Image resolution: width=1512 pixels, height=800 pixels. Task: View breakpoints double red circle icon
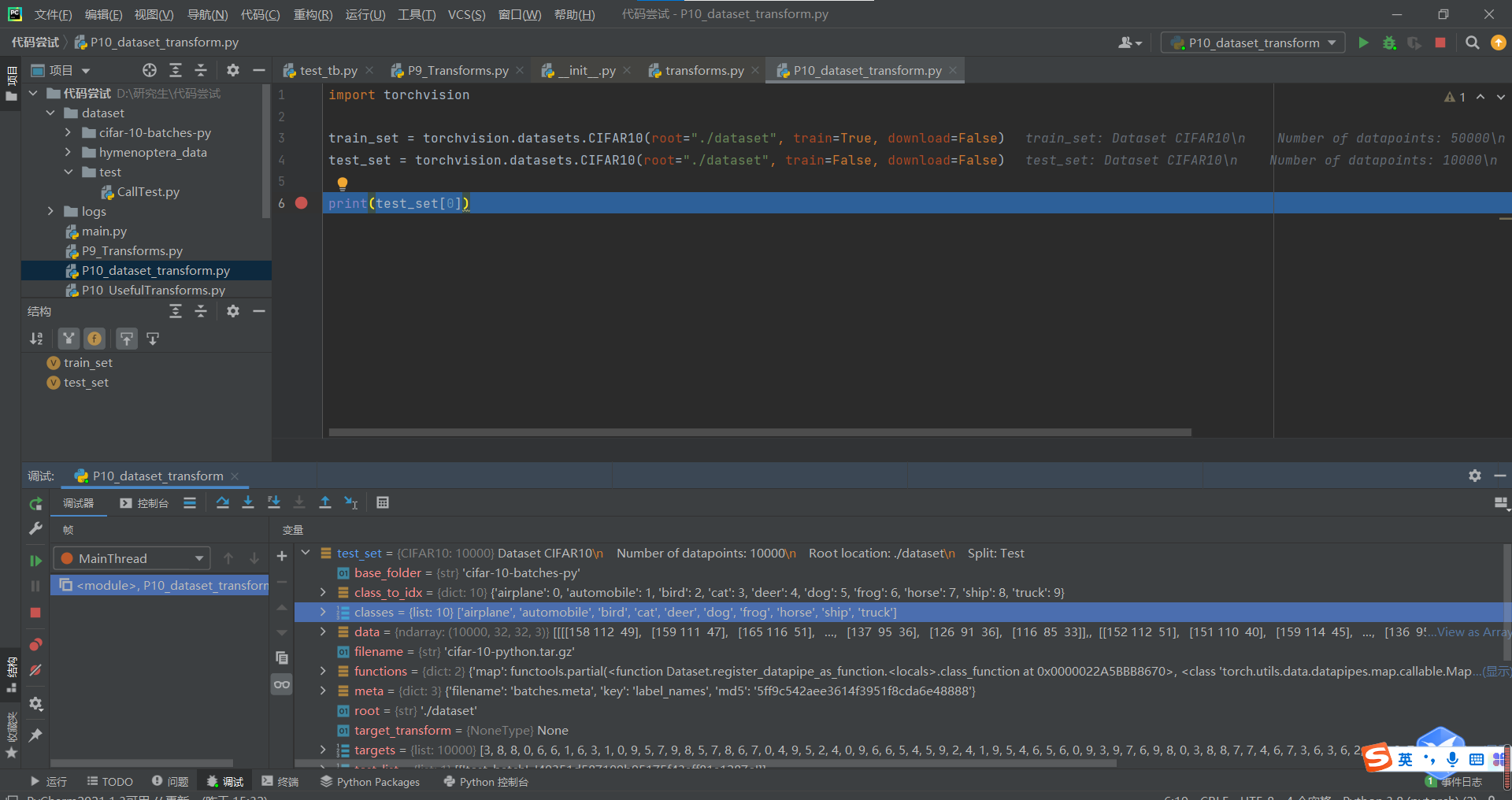coord(35,644)
